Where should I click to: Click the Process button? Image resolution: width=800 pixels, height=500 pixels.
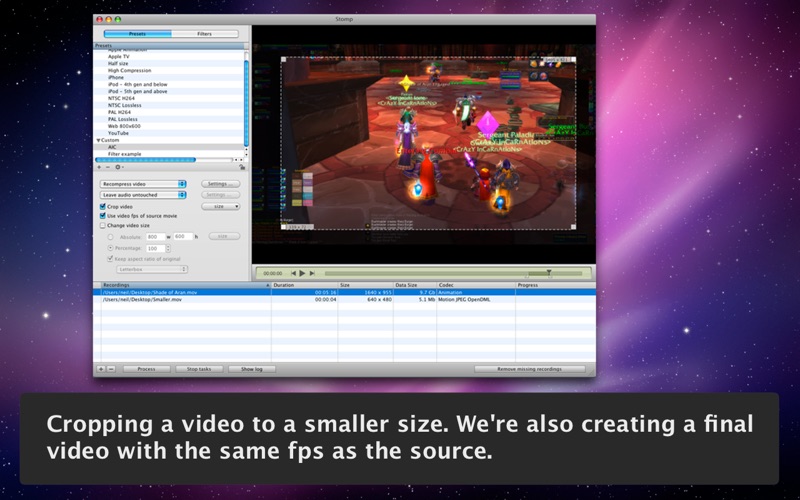click(x=146, y=369)
